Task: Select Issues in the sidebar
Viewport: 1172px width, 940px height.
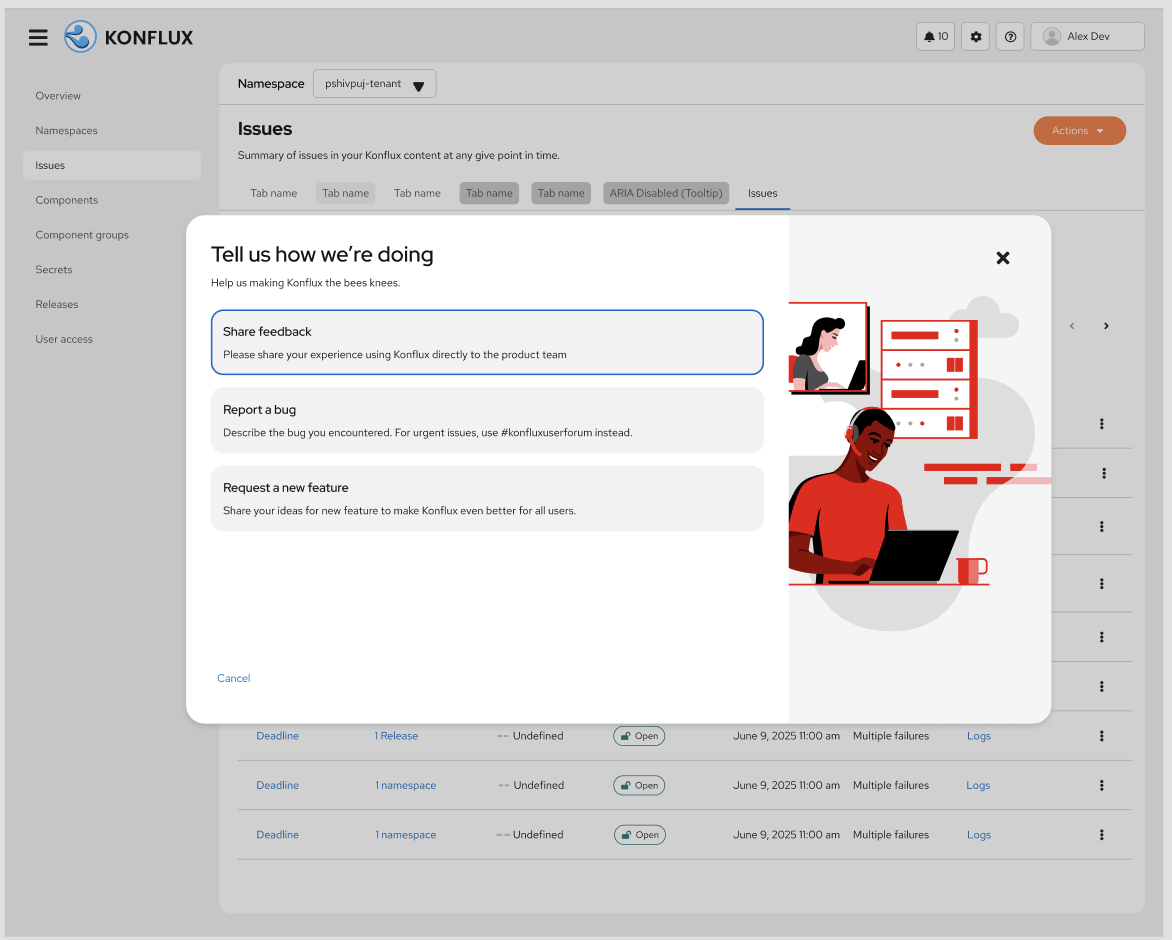Action: pyautogui.click(x=111, y=165)
